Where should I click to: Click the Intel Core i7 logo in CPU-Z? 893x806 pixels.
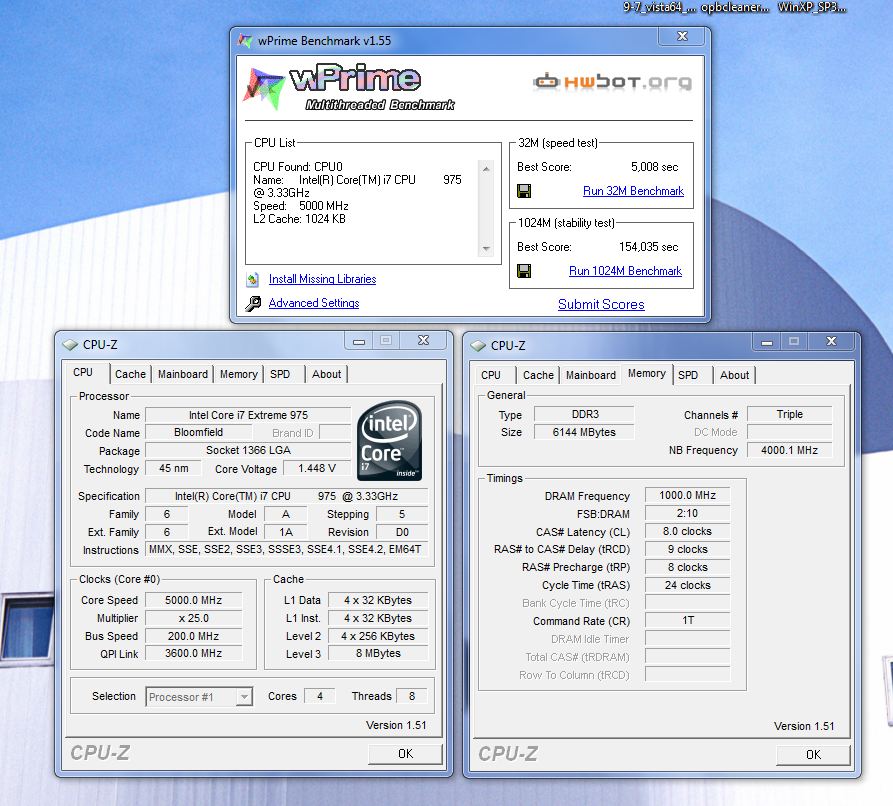tap(390, 440)
